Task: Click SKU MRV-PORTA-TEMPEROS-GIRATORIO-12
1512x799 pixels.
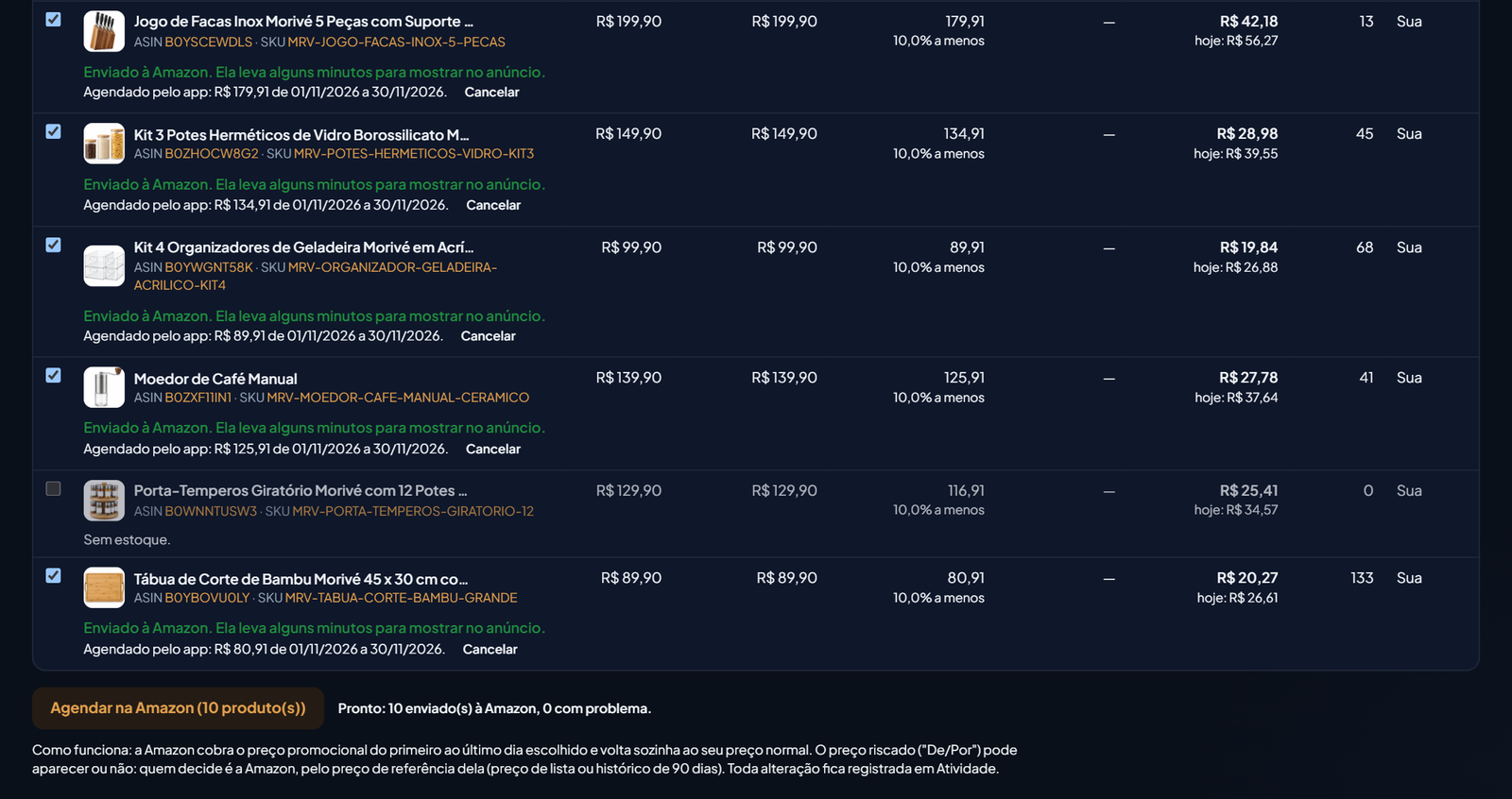Action: 413,511
